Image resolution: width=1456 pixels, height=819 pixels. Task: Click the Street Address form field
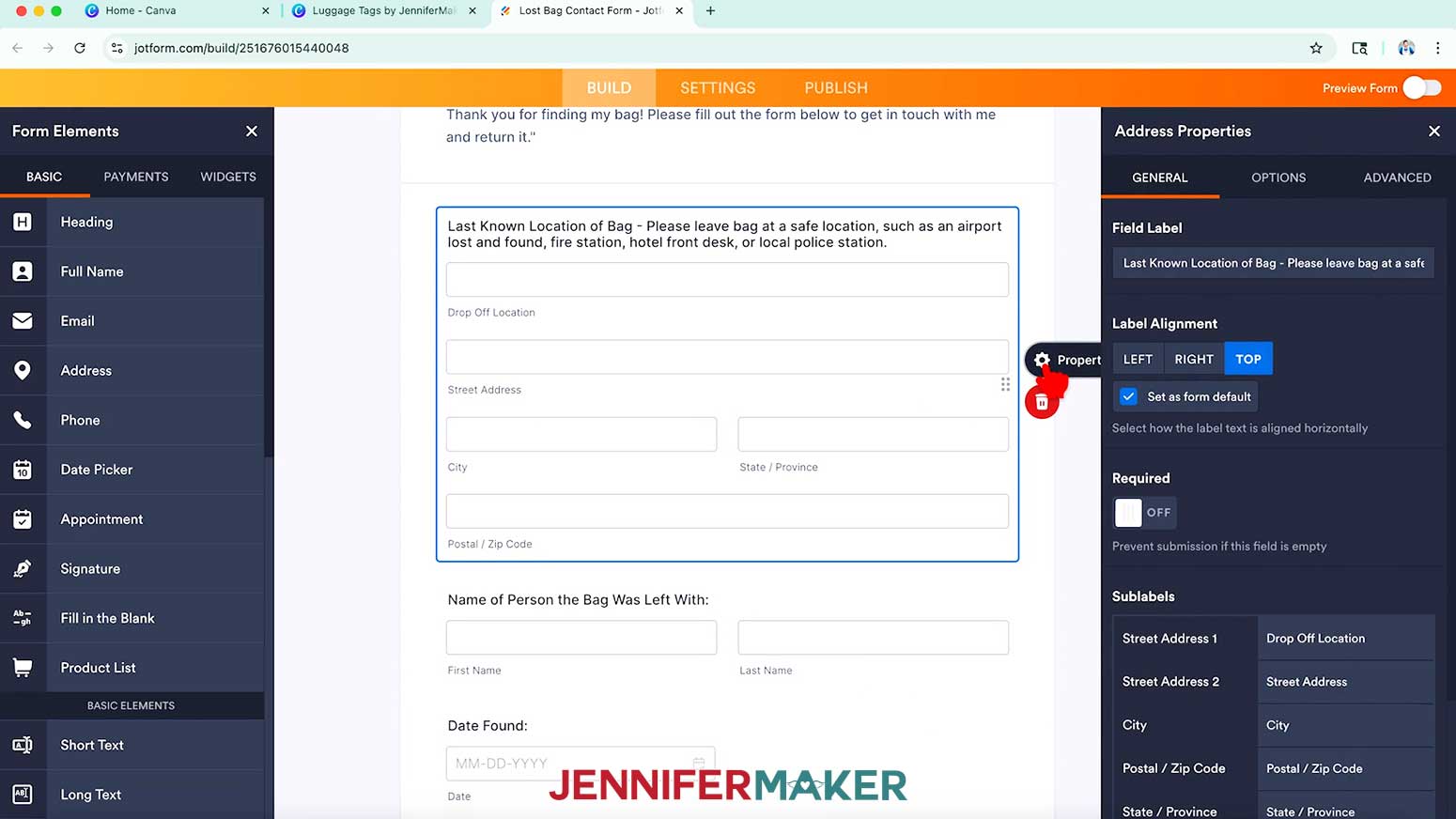(x=727, y=357)
